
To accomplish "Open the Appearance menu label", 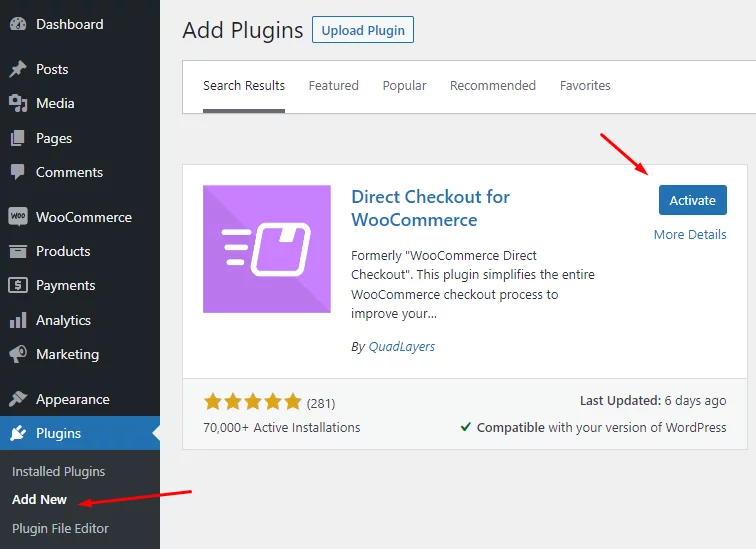I will tap(73, 399).
